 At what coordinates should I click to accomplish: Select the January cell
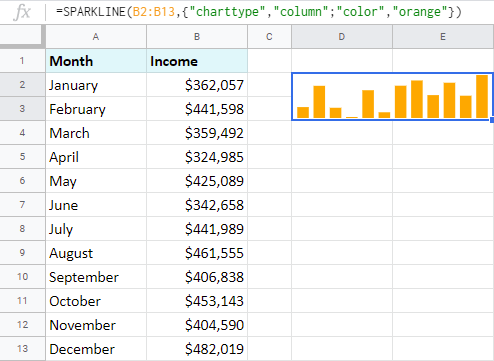pos(96,85)
